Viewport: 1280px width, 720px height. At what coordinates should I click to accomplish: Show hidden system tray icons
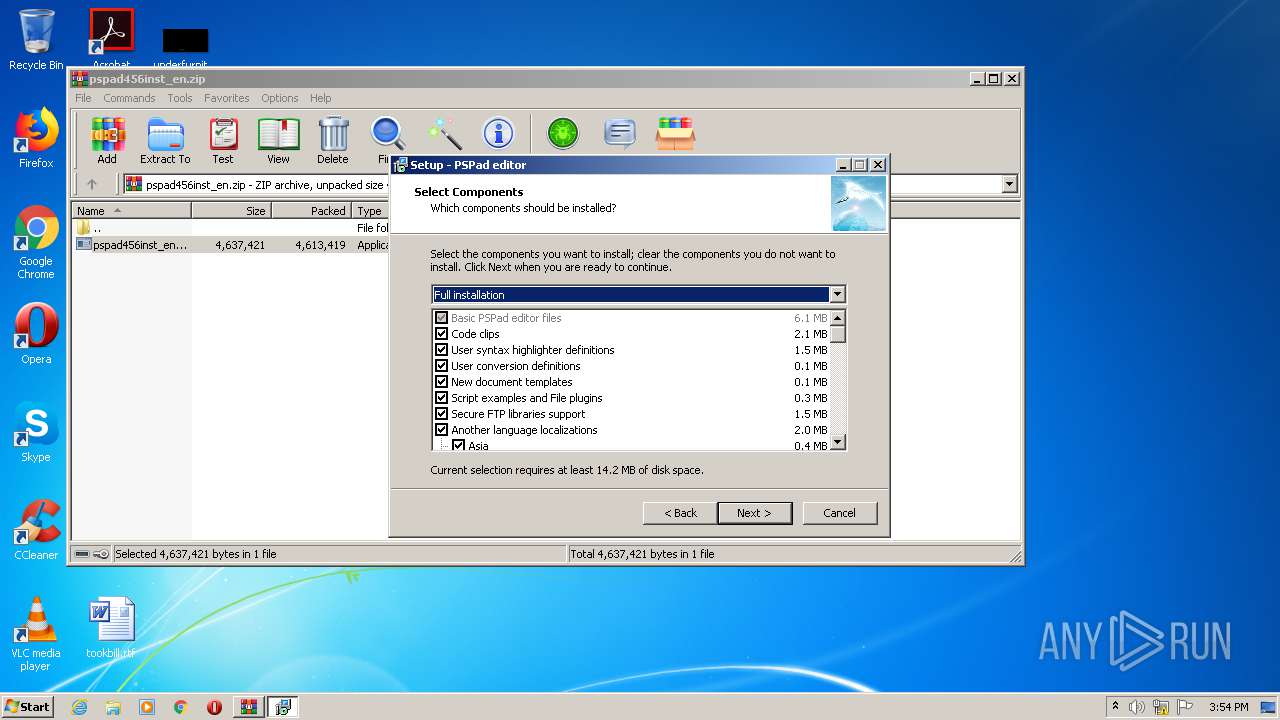click(1115, 706)
